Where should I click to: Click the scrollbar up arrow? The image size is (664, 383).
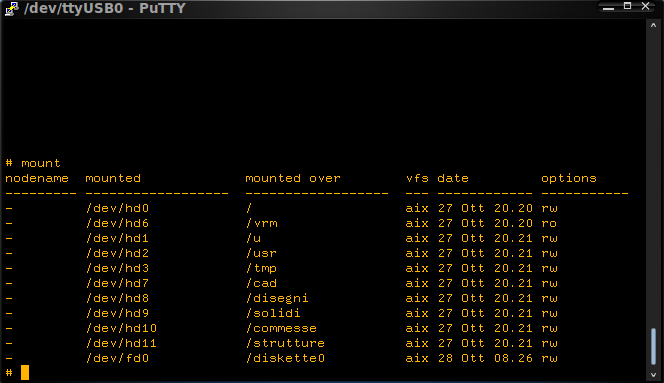tap(653, 25)
